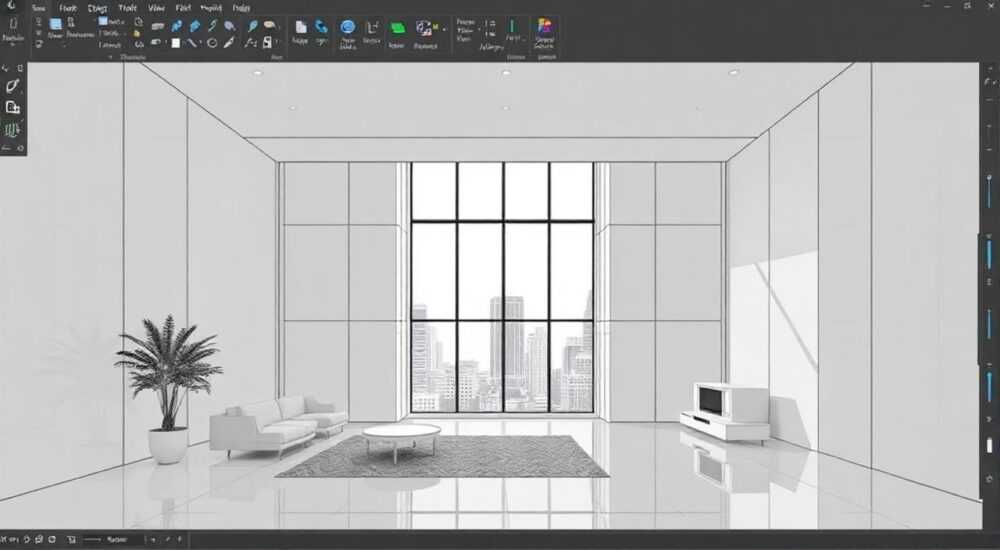1000x550 pixels.
Task: Open dropdown arrow beside the blue-red grid icon
Action: 444,28
